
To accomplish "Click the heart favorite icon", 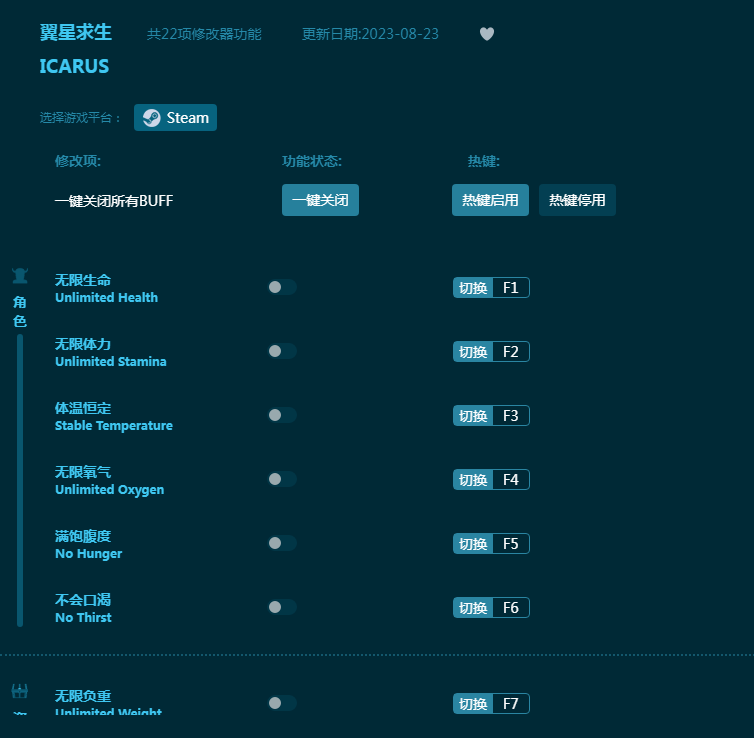I will coord(487,34).
